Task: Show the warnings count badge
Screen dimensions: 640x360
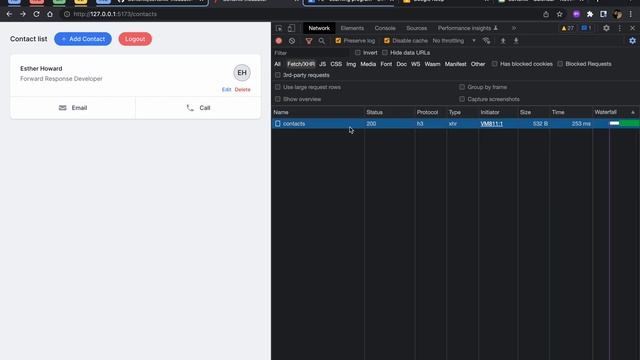Action: coord(567,28)
